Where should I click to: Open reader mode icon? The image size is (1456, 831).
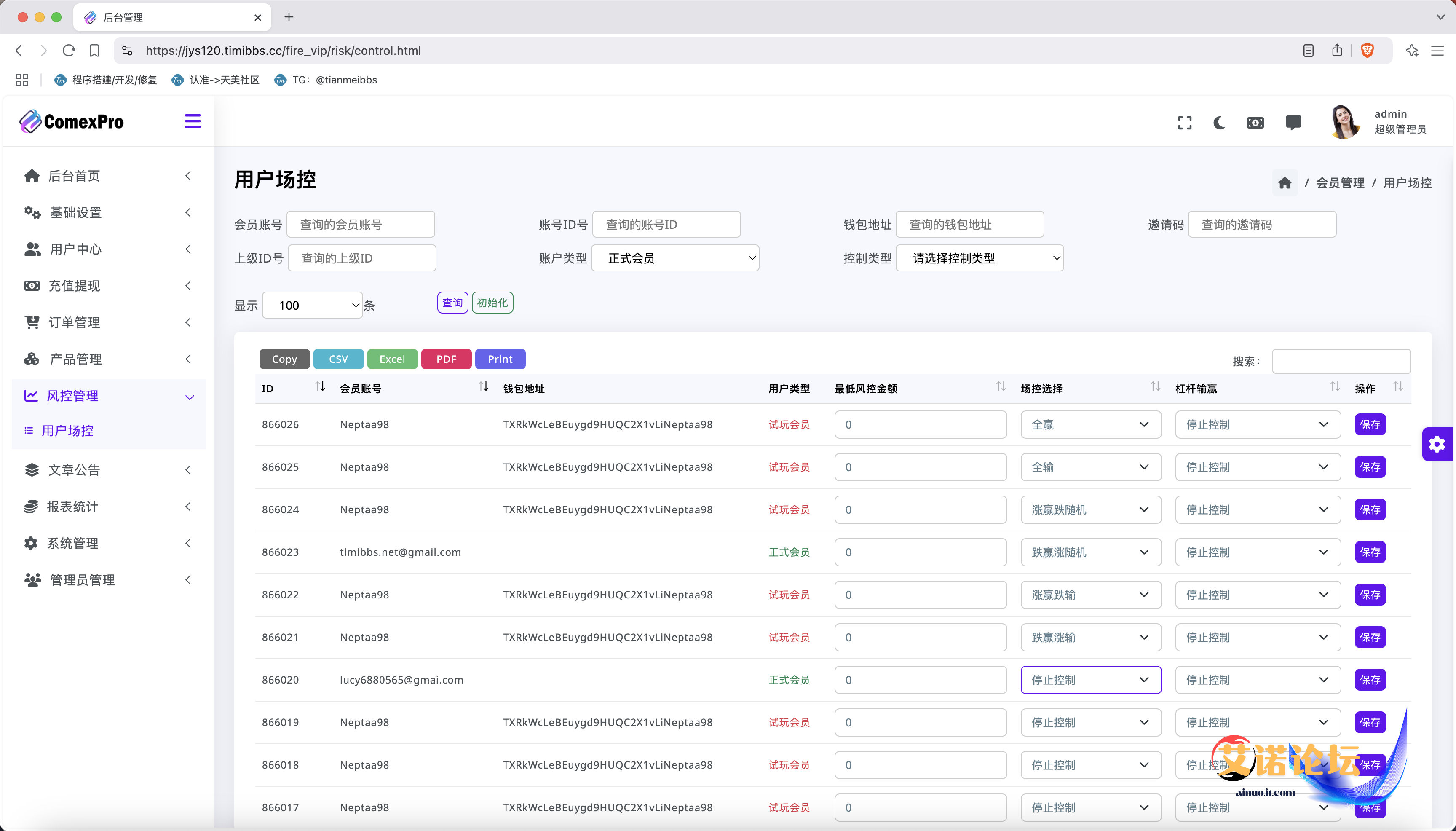tap(1308, 50)
